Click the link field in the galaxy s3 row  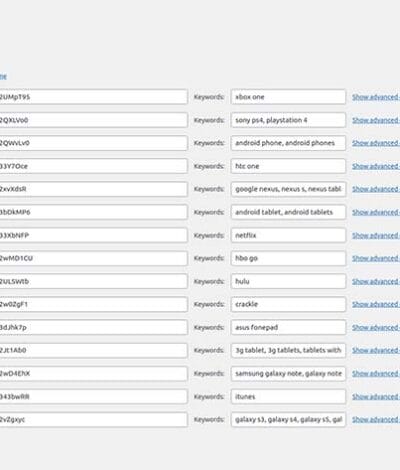click(93, 420)
